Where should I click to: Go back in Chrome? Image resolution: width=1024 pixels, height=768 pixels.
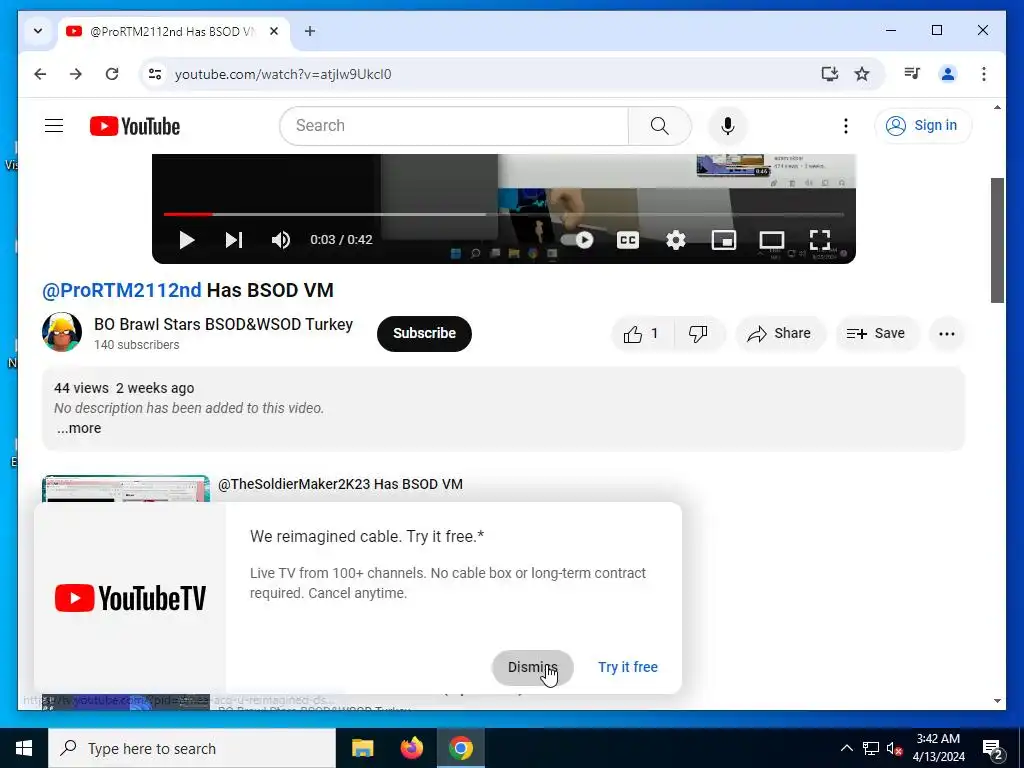[40, 74]
